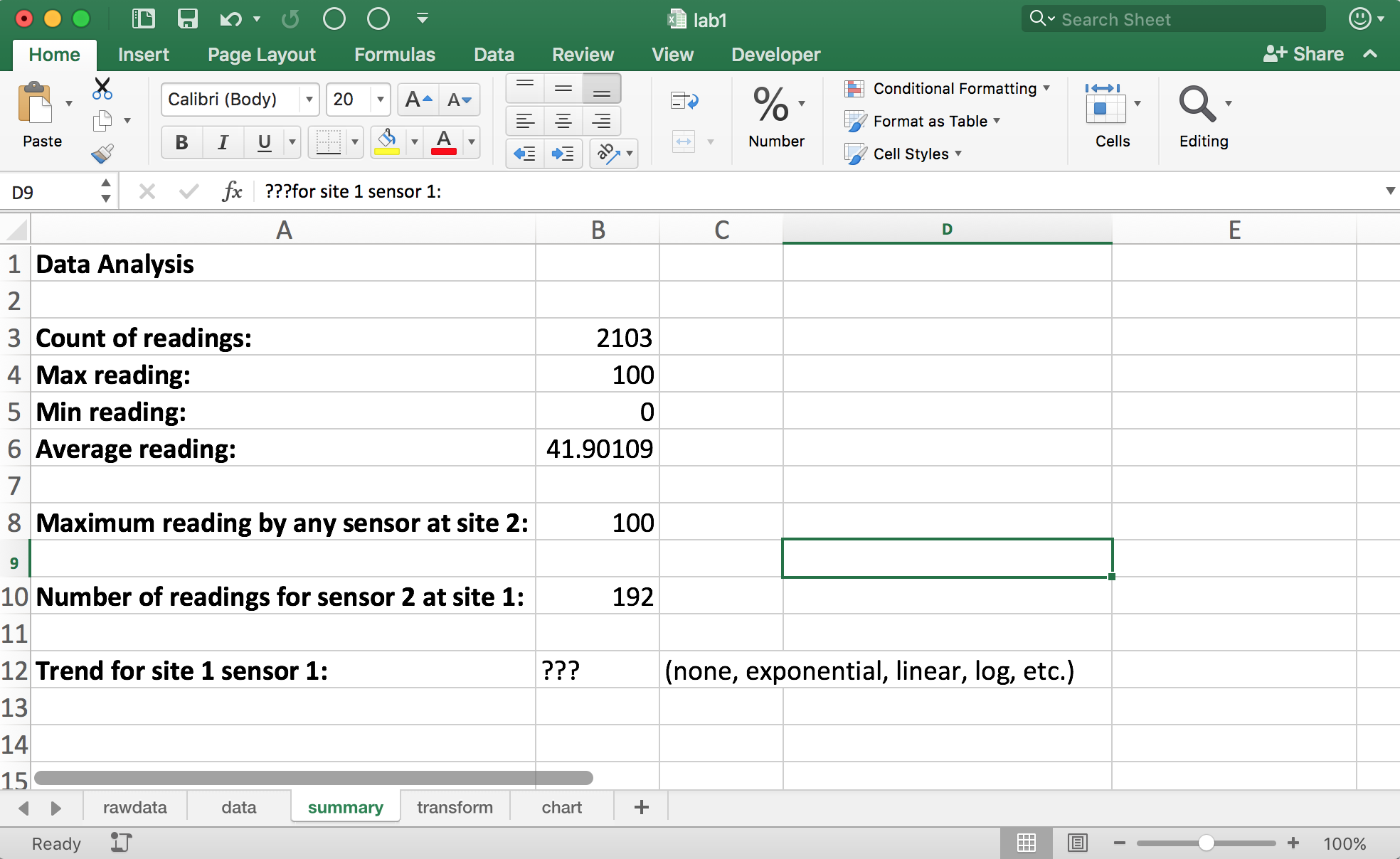Save the workbook with the floppy icon
This screenshot has width=1400, height=859.
click(187, 18)
